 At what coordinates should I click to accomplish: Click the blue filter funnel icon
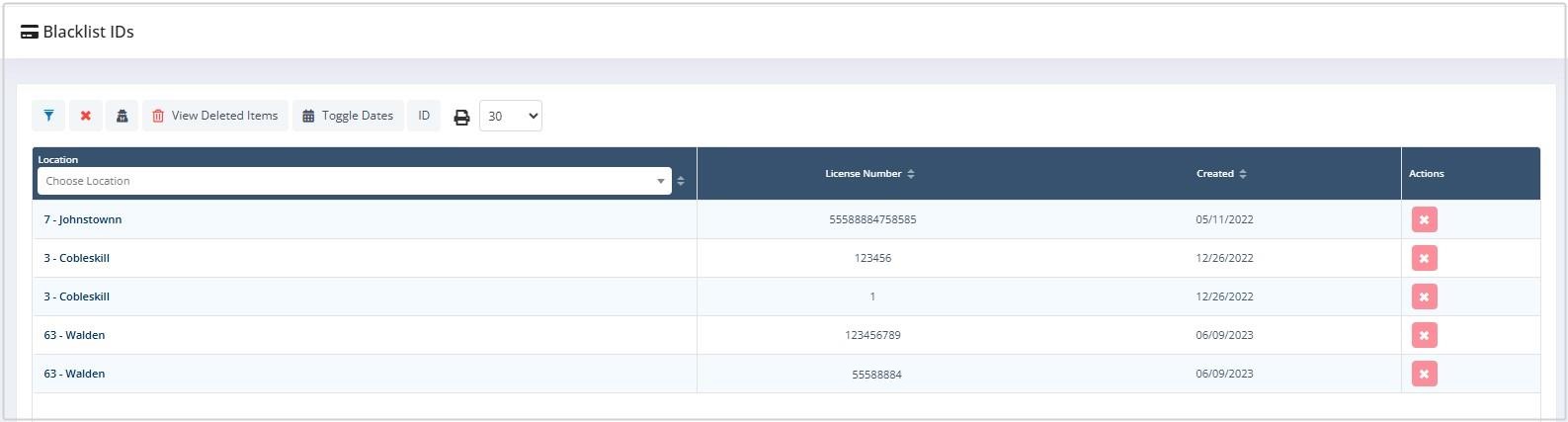48,116
